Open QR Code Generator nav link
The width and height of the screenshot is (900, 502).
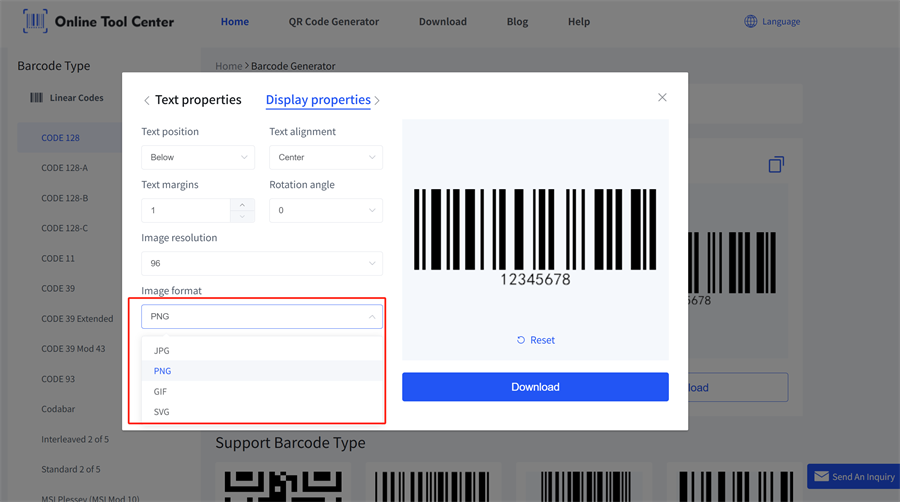coord(334,21)
